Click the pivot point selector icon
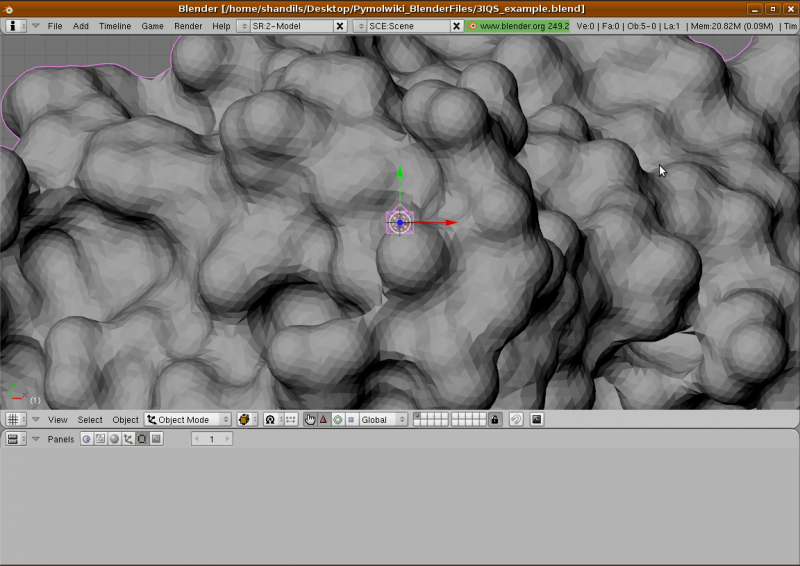The image size is (800, 566). click(270, 420)
